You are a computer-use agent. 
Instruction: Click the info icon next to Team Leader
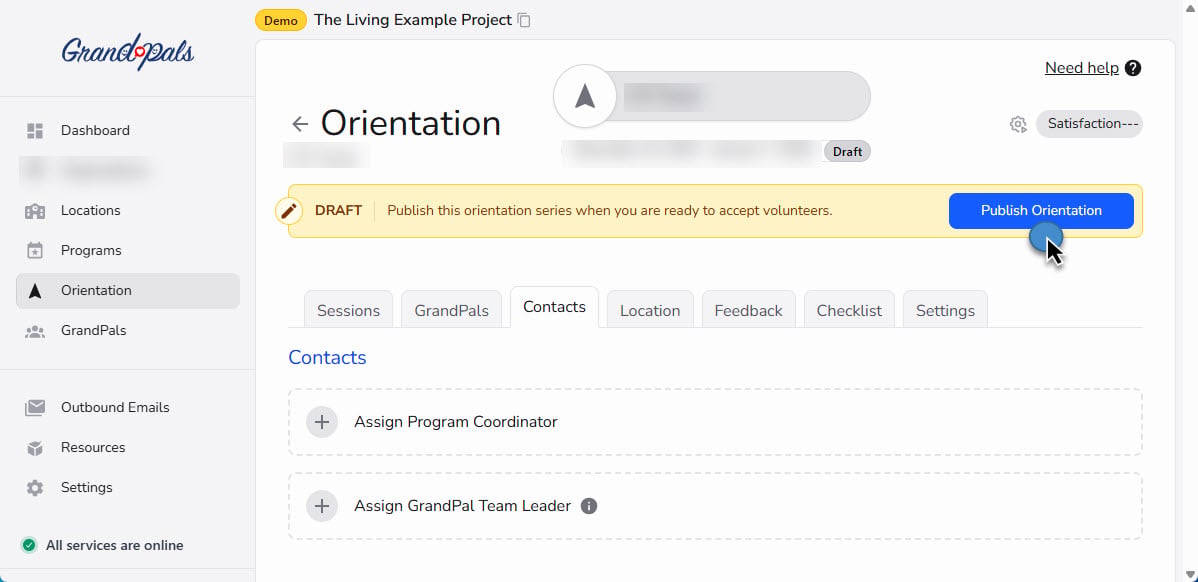(x=588, y=506)
